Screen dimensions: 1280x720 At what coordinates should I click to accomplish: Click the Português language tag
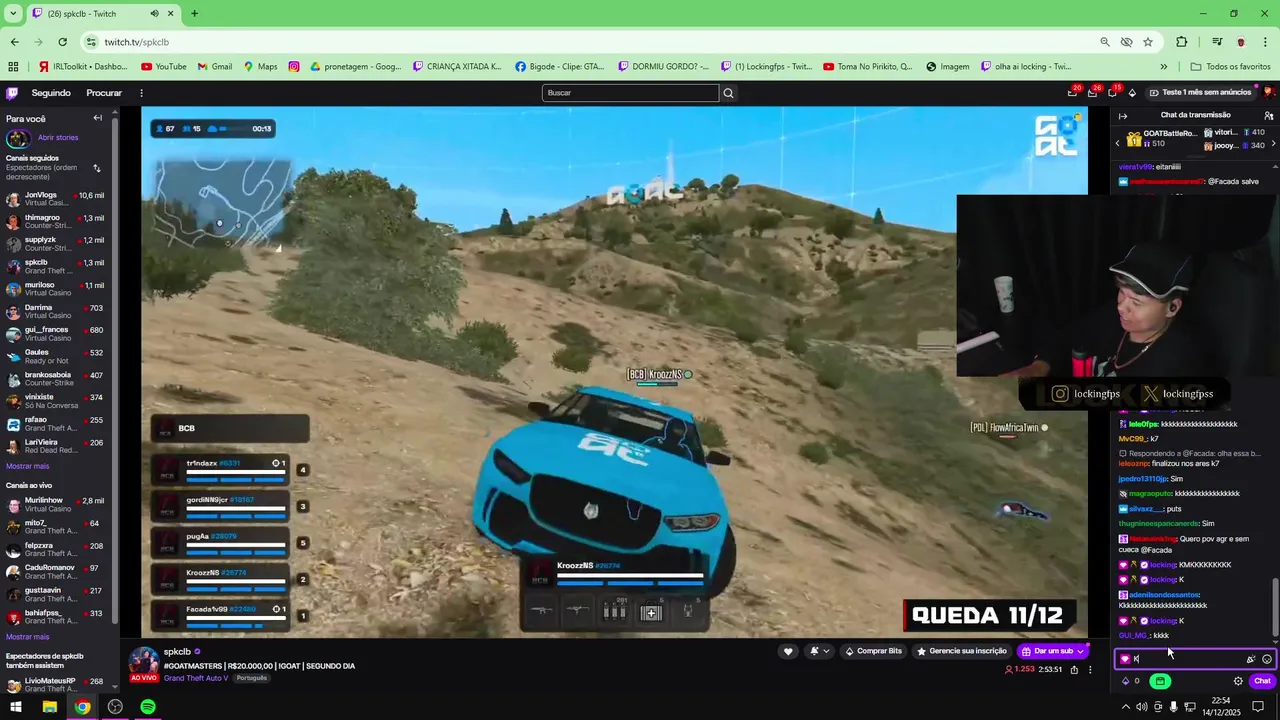pos(252,678)
